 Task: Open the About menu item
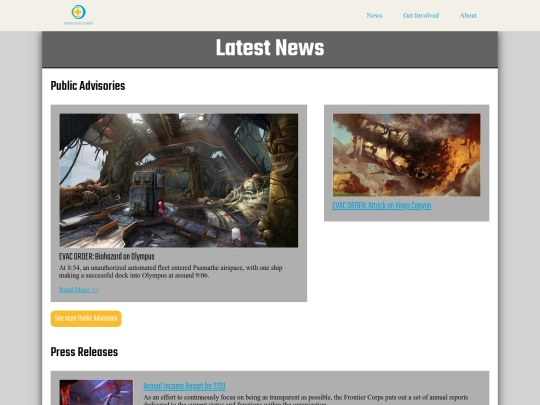click(468, 15)
